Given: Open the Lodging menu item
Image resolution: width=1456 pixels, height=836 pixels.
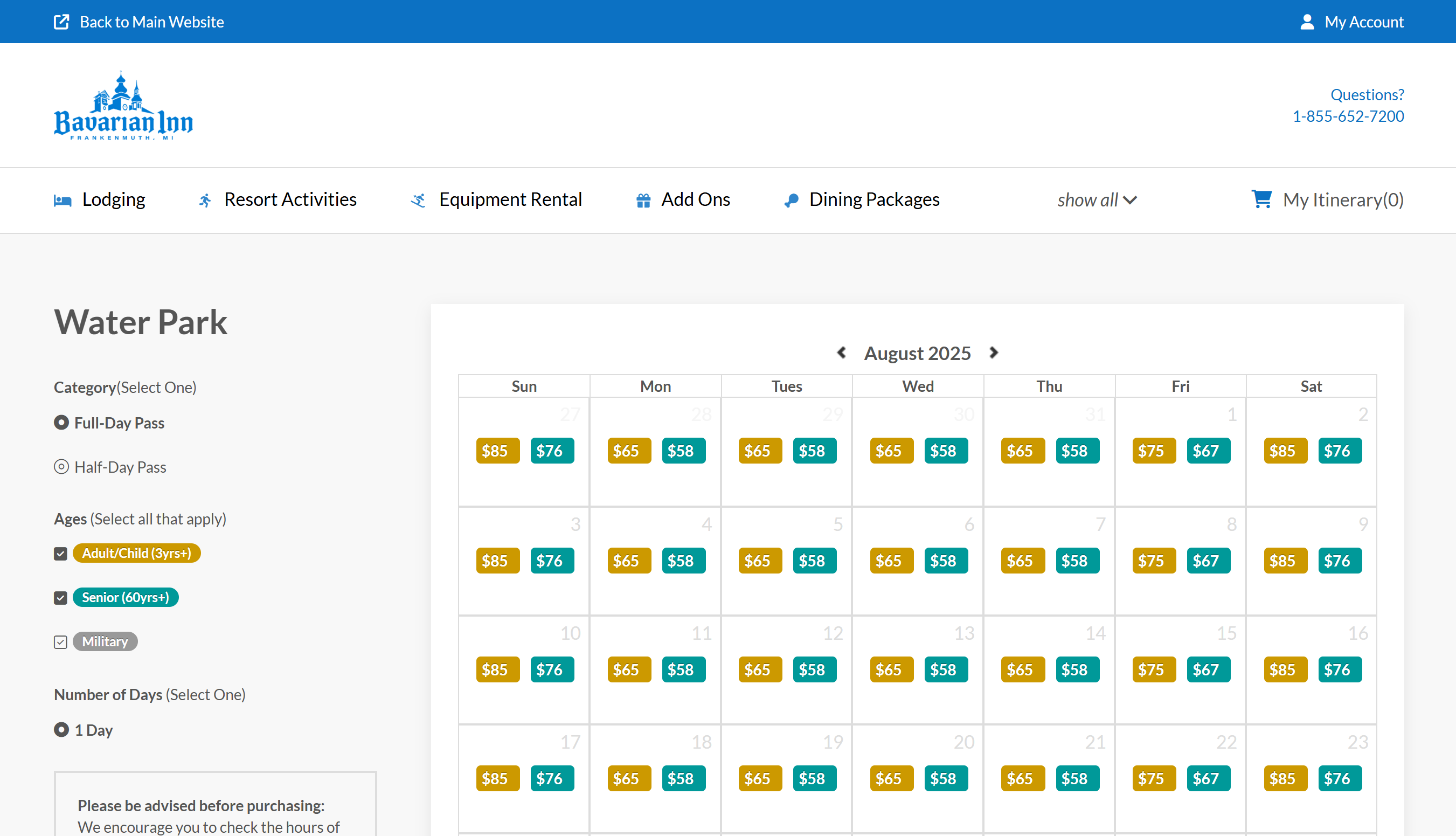Looking at the screenshot, I should tap(114, 200).
